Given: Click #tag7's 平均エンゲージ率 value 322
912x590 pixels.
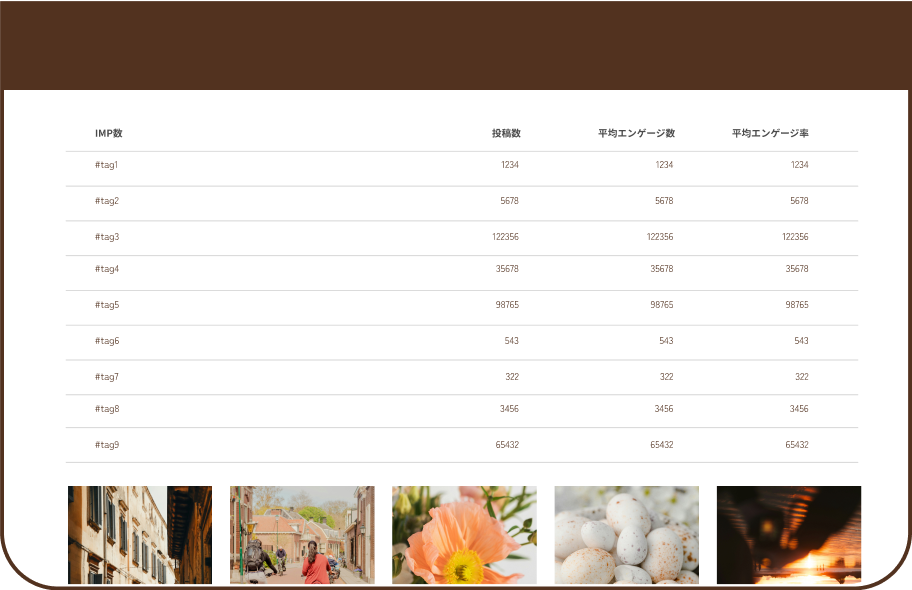Looking at the screenshot, I should pyautogui.click(x=802, y=377).
